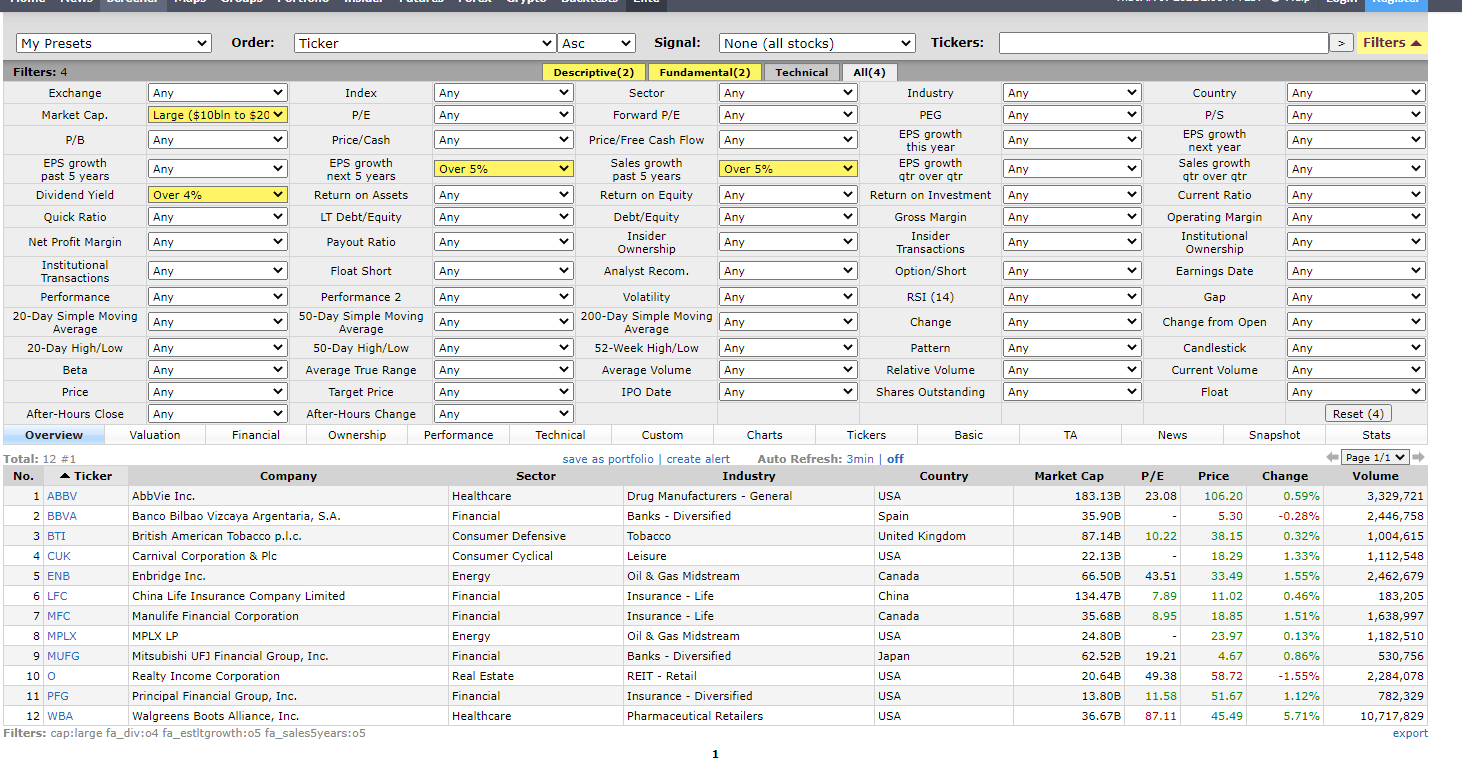Open the MUFG ticker link

(63, 656)
